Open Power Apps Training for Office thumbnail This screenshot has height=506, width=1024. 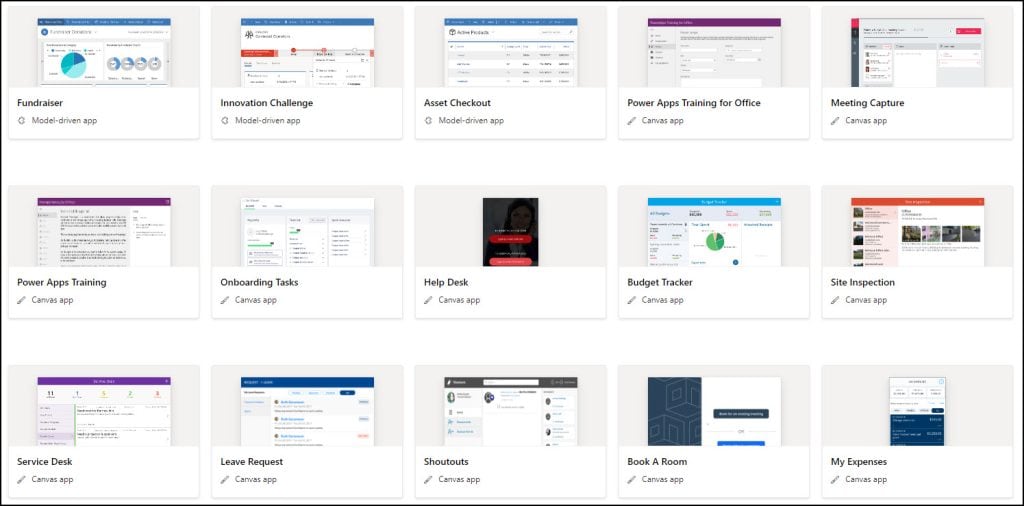point(714,52)
